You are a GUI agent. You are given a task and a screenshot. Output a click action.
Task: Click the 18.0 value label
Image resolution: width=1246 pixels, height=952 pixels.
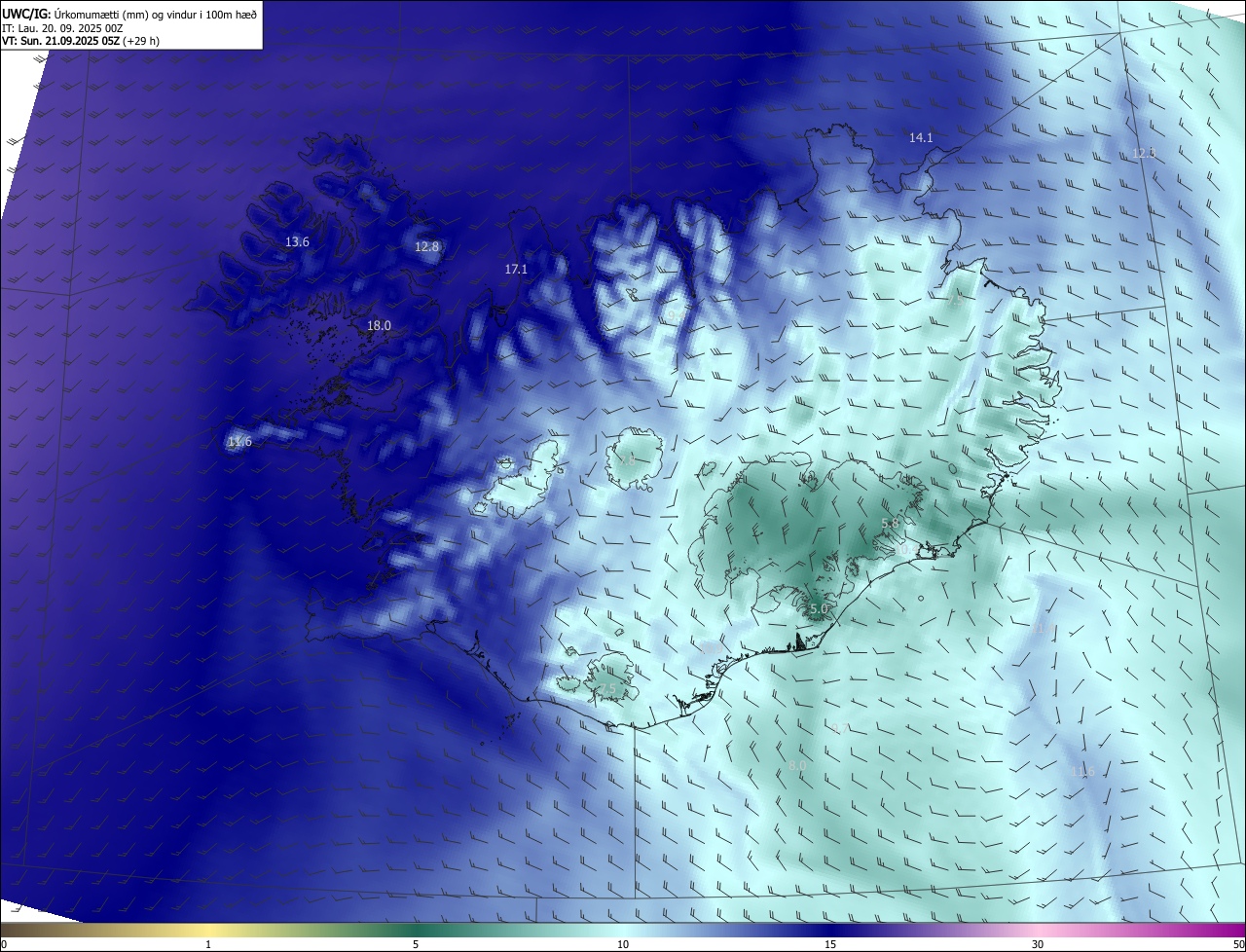(379, 326)
